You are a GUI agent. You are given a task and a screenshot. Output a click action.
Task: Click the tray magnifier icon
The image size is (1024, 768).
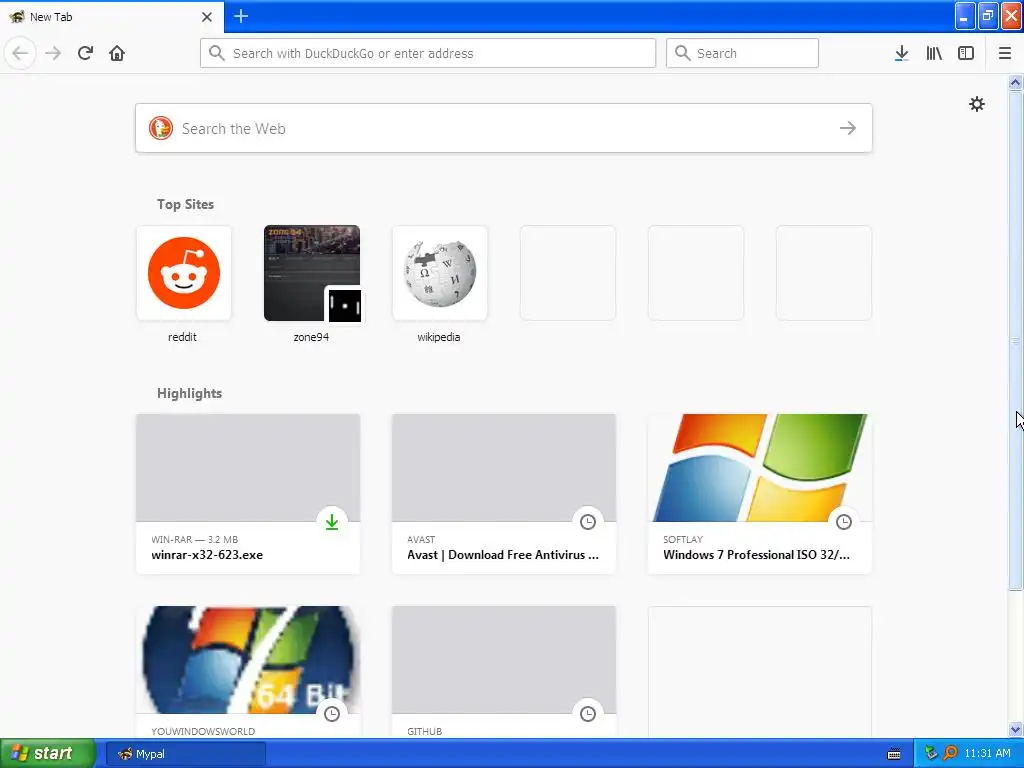click(950, 754)
